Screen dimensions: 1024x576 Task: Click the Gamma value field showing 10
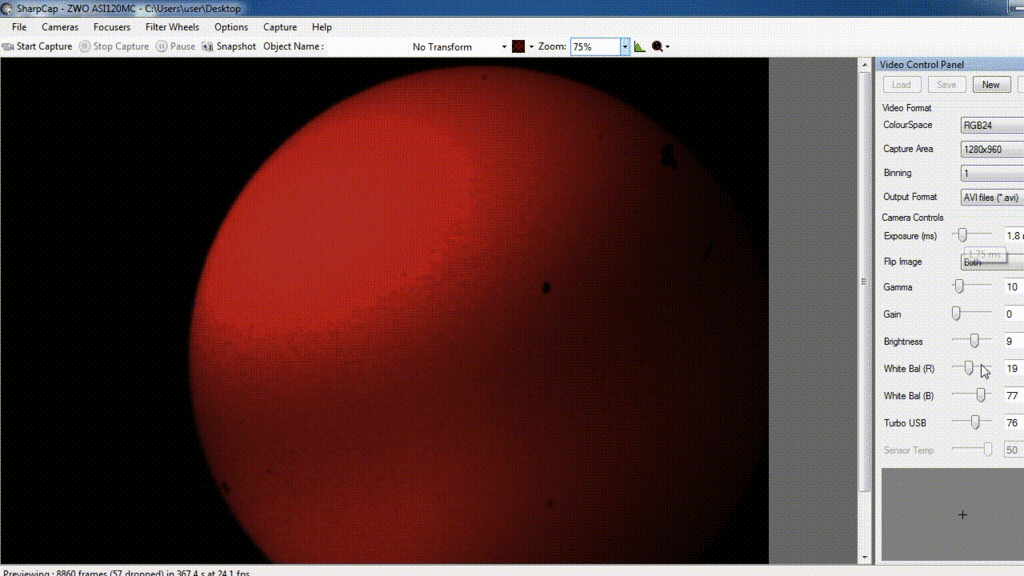coord(1014,287)
